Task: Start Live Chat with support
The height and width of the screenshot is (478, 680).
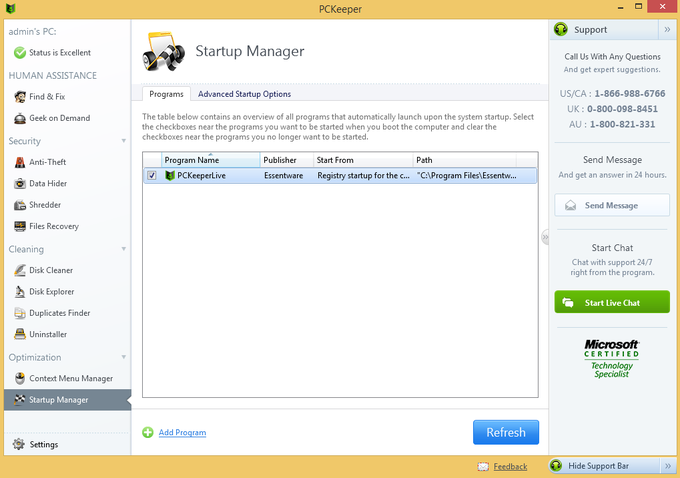Action: click(612, 302)
